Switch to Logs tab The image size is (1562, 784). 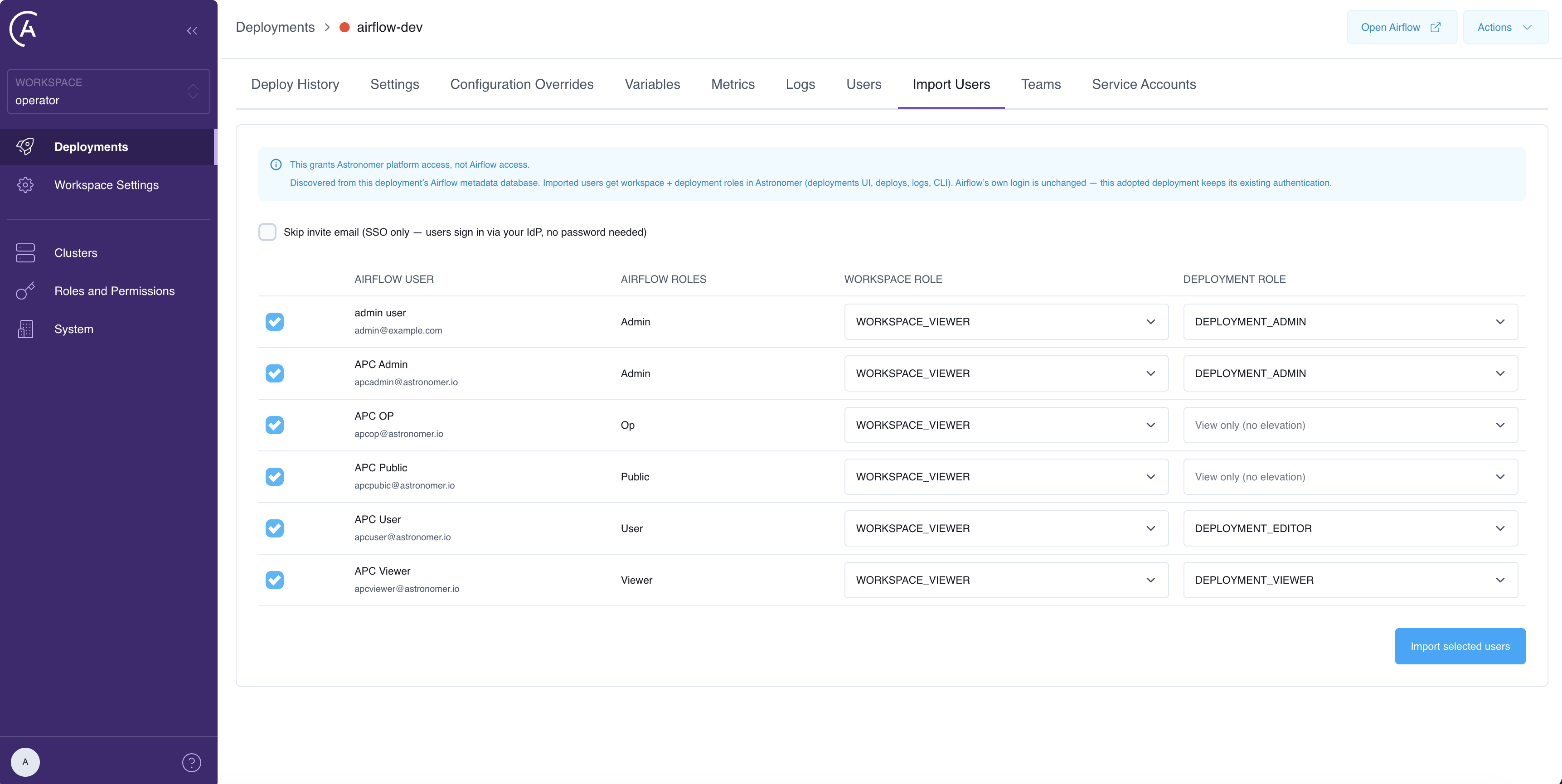(x=800, y=84)
